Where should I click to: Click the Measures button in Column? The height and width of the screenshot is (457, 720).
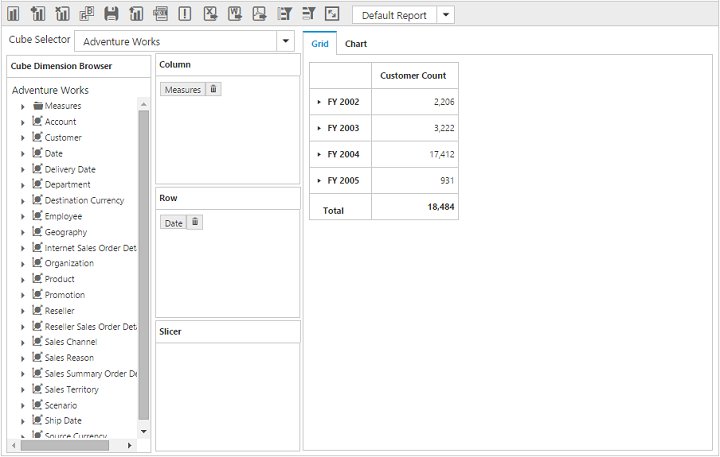182,89
